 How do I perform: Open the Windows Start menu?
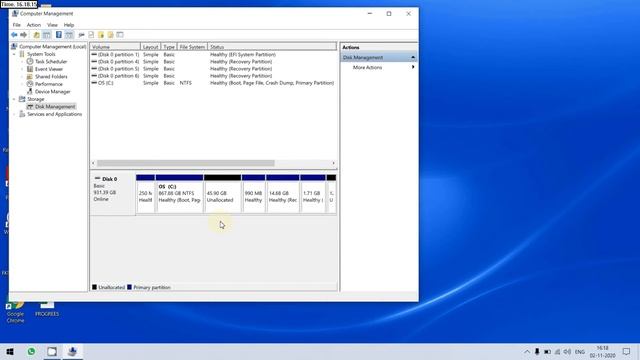[x=10, y=351]
